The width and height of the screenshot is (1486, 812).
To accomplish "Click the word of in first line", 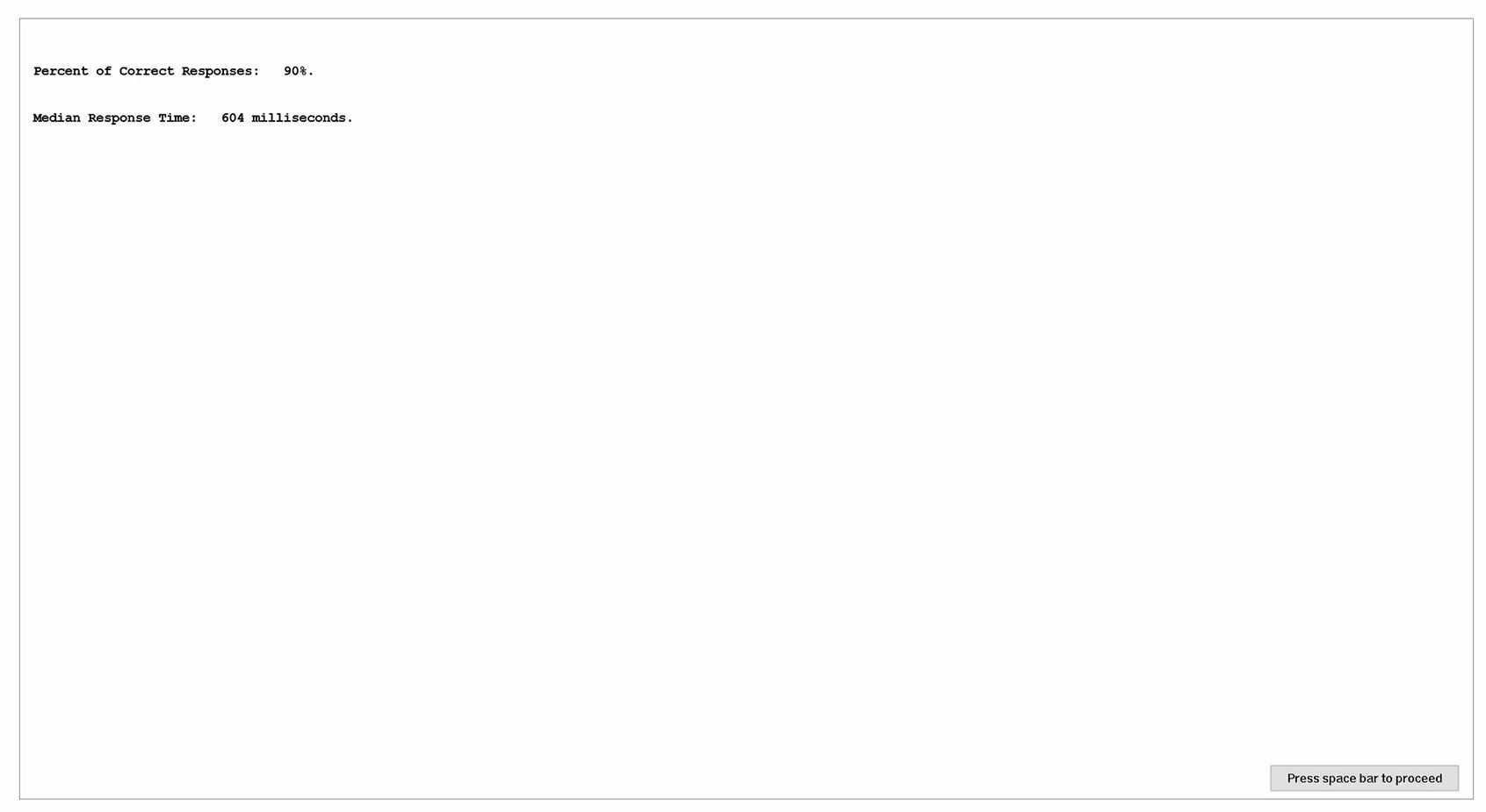I will [104, 71].
